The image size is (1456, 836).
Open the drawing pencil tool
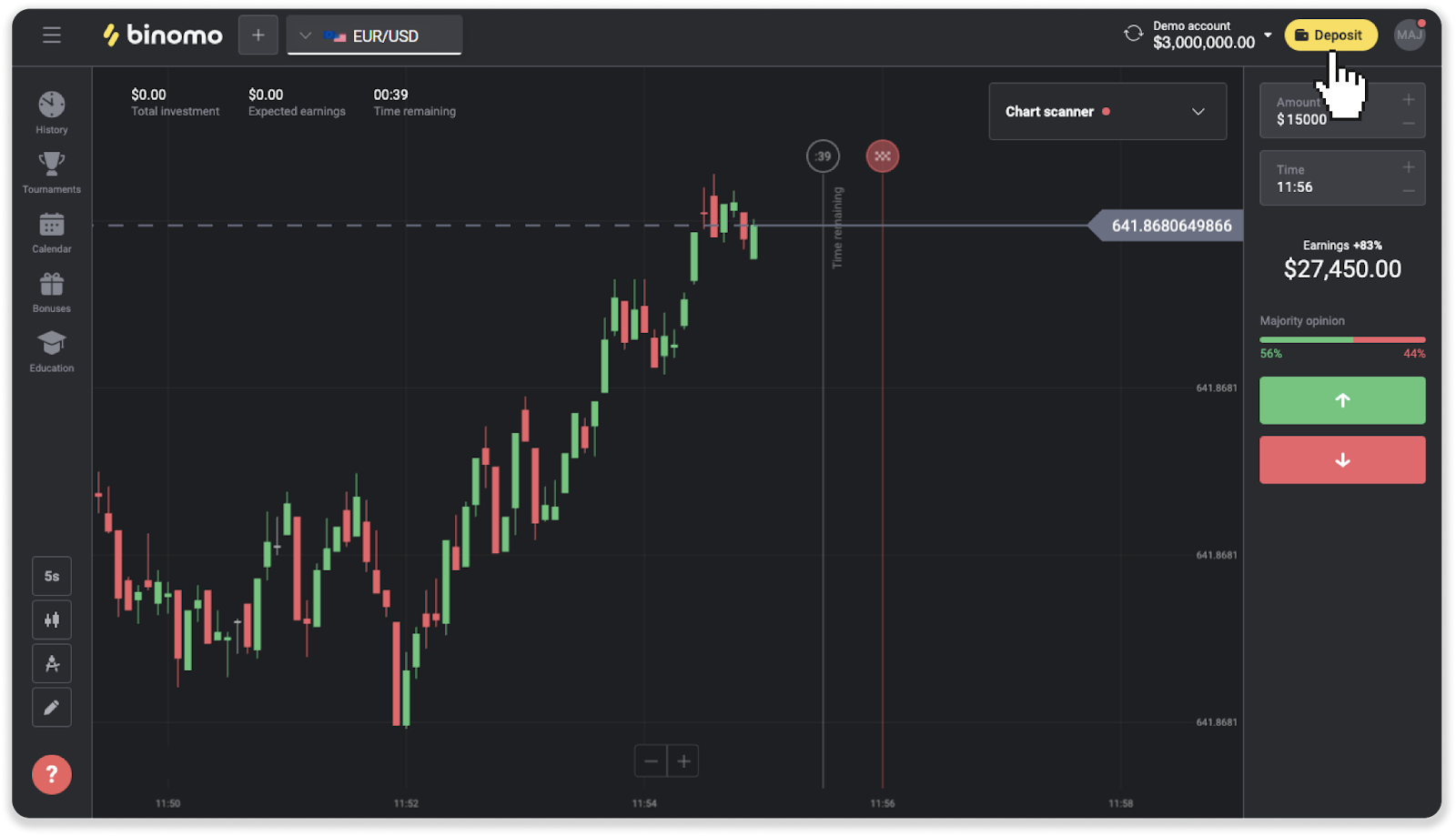52,708
